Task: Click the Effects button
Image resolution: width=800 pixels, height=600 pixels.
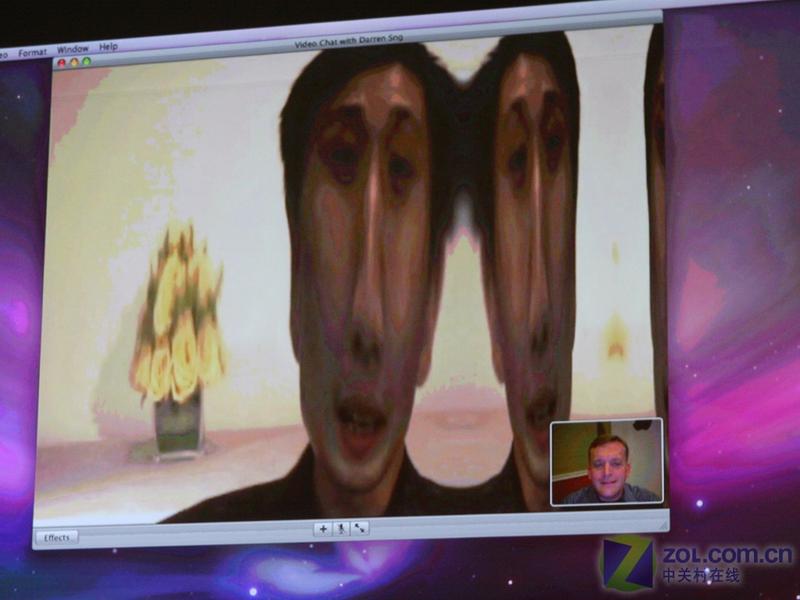Action: point(57,538)
